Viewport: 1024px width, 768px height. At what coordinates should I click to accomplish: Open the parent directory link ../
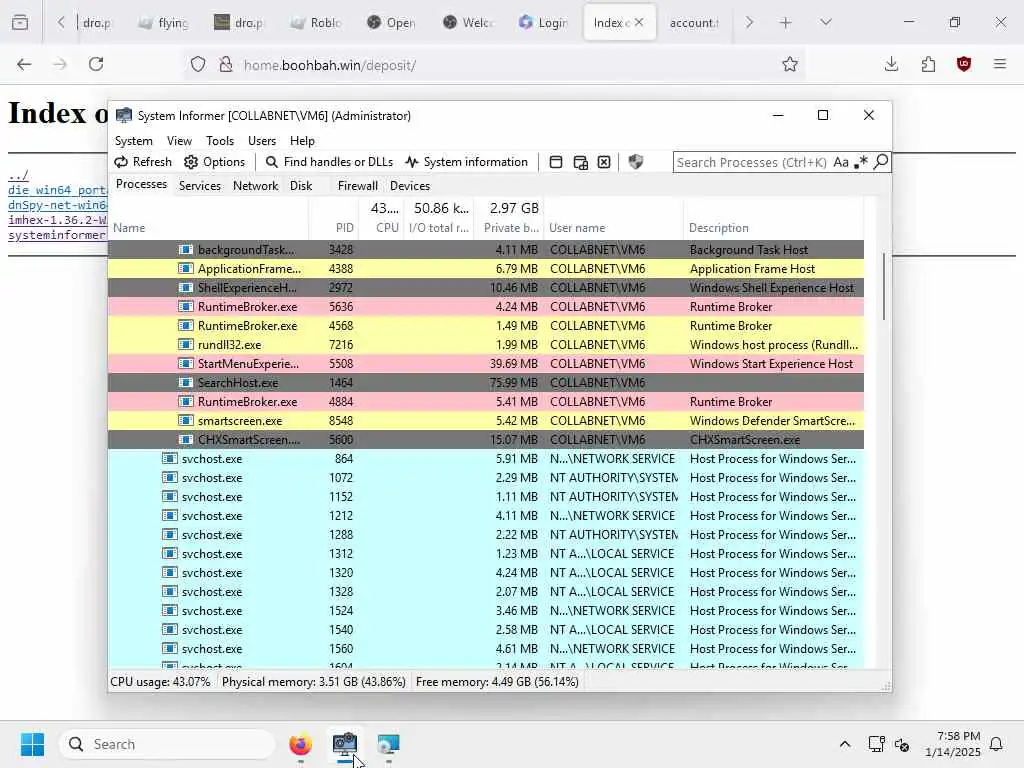tap(18, 176)
